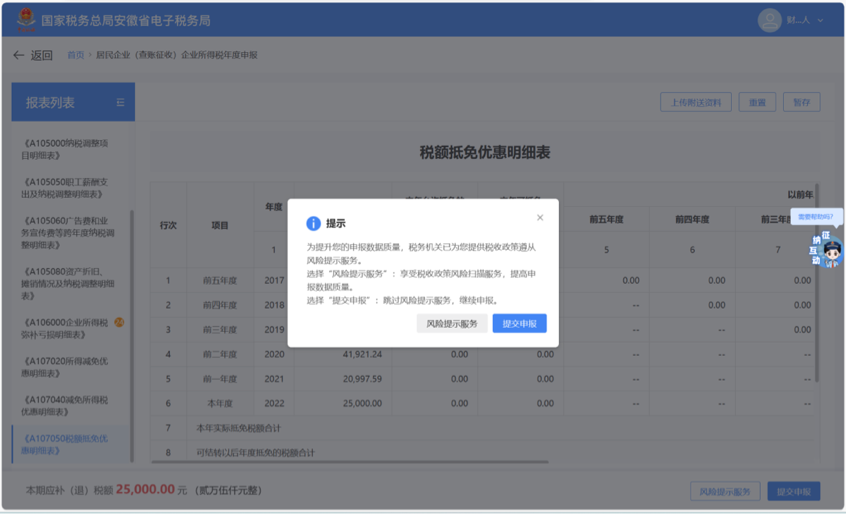Click year 2017 in row 1
This screenshot has height=514, width=846.
point(274,280)
